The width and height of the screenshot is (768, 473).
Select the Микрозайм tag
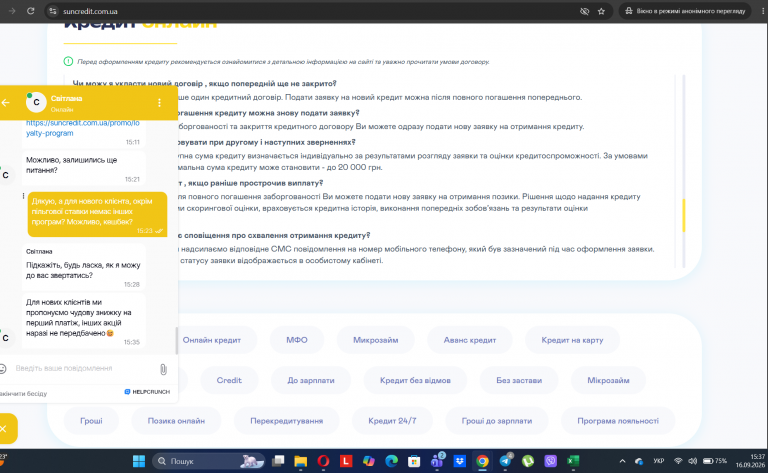[376, 340]
